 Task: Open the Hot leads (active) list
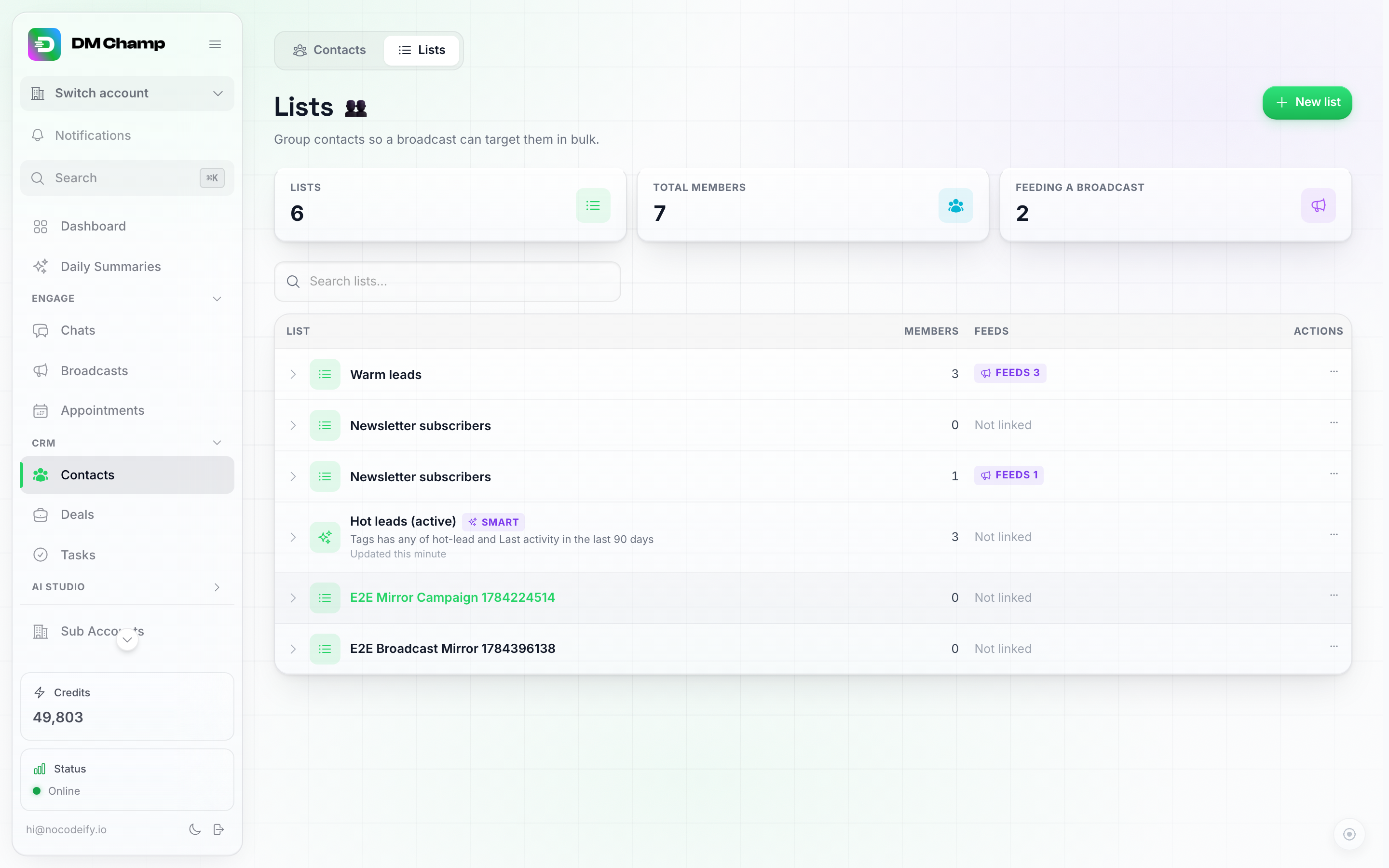(403, 521)
